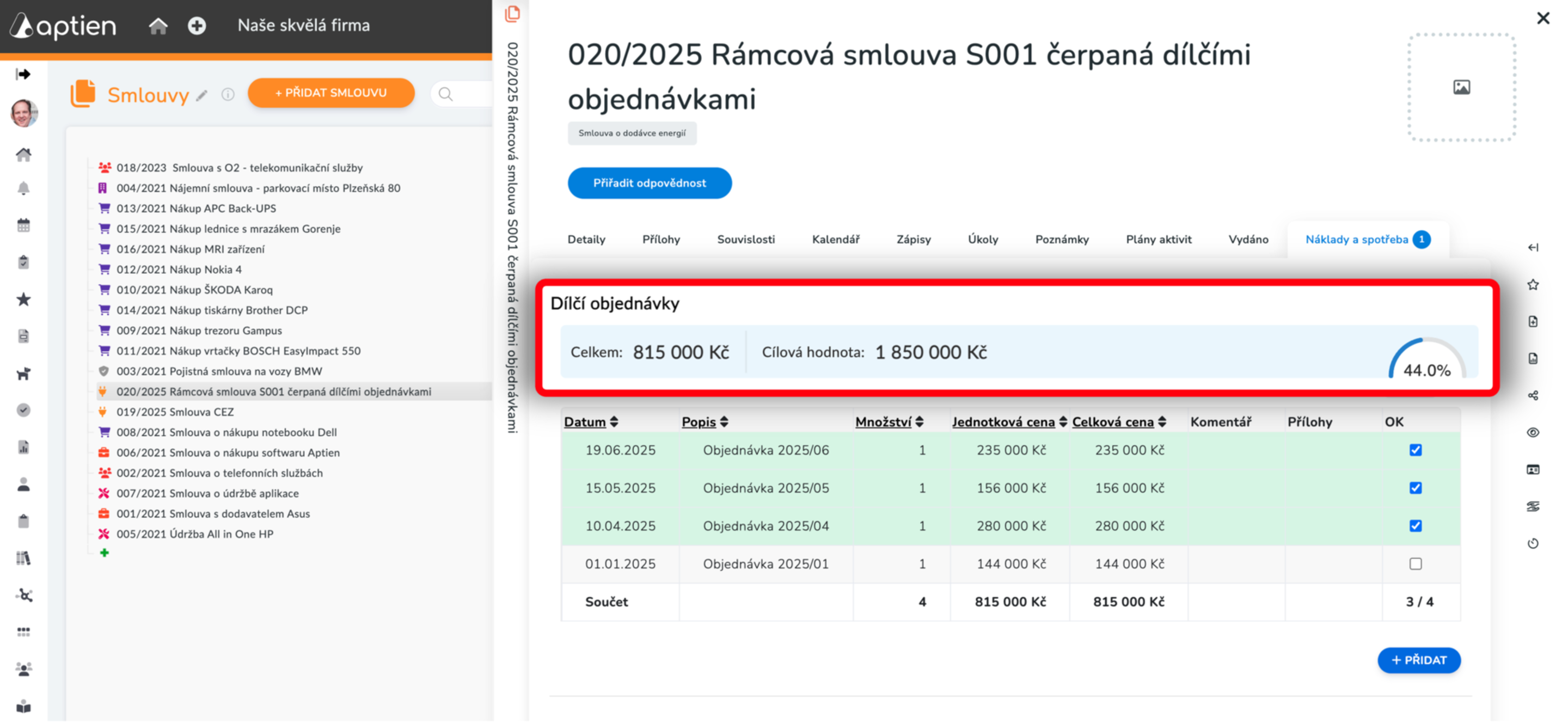Show info about Smlouvy list
Screen dimensions: 1568x722
click(228, 94)
